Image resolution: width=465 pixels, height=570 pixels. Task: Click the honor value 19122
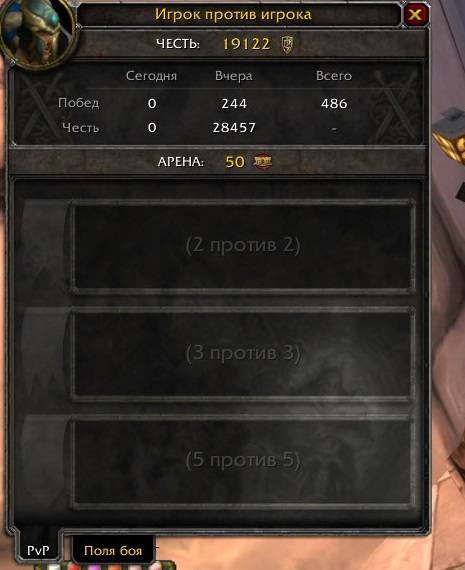(246, 44)
